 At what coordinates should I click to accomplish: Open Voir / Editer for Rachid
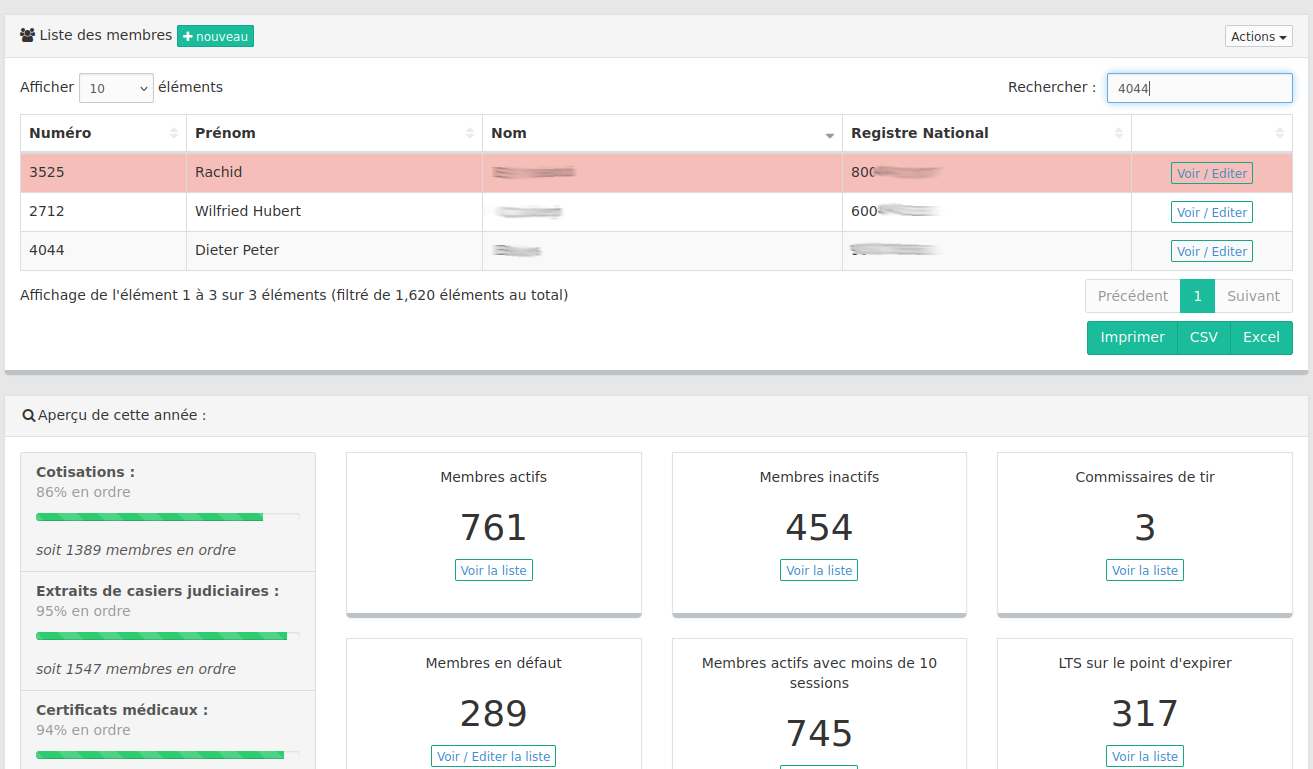coord(1211,173)
